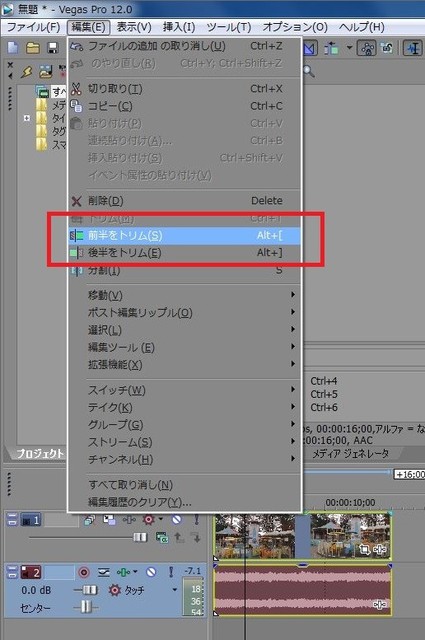Choose 分割(I) split entry
This screenshot has width=425, height=640.
185,270
